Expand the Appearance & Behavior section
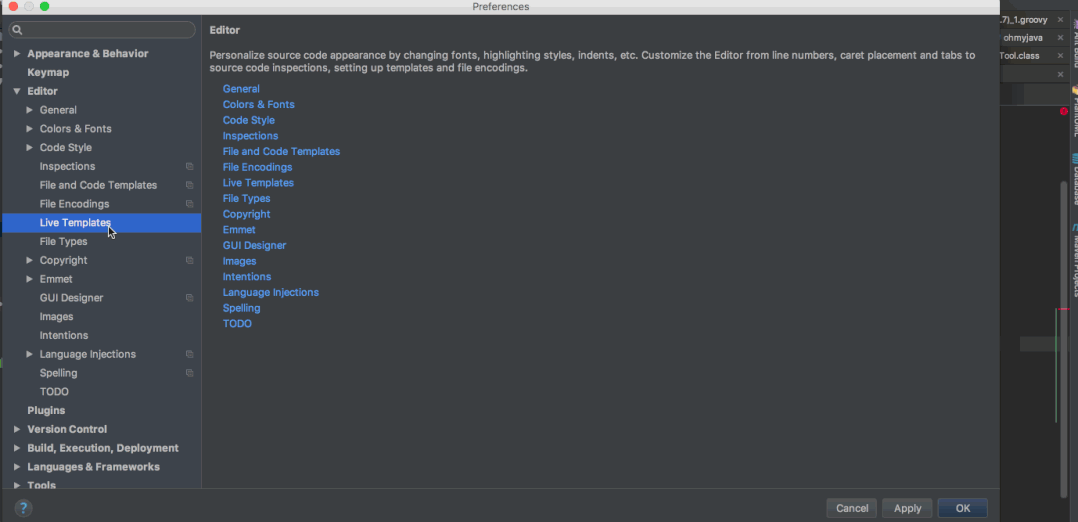This screenshot has height=522, width=1078. pos(17,54)
